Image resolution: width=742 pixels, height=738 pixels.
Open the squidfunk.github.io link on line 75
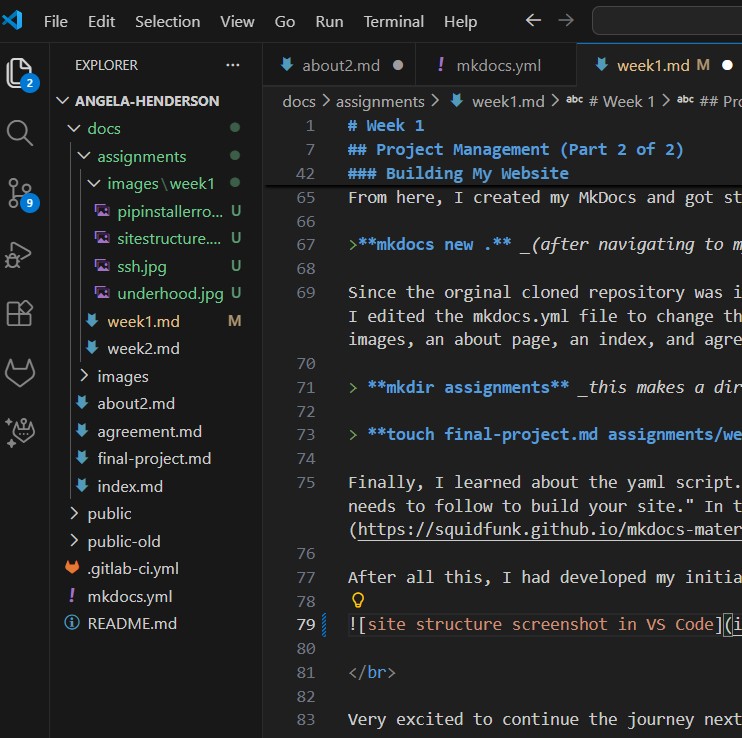pyautogui.click(x=549, y=529)
